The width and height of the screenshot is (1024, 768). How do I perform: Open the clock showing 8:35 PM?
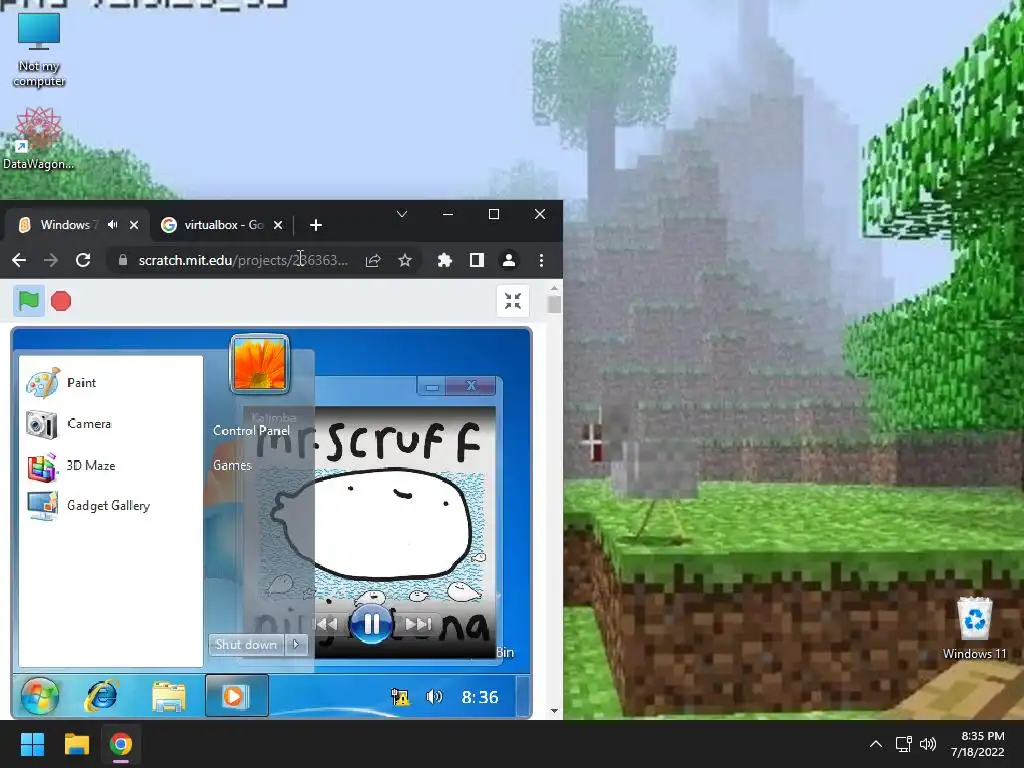978,744
